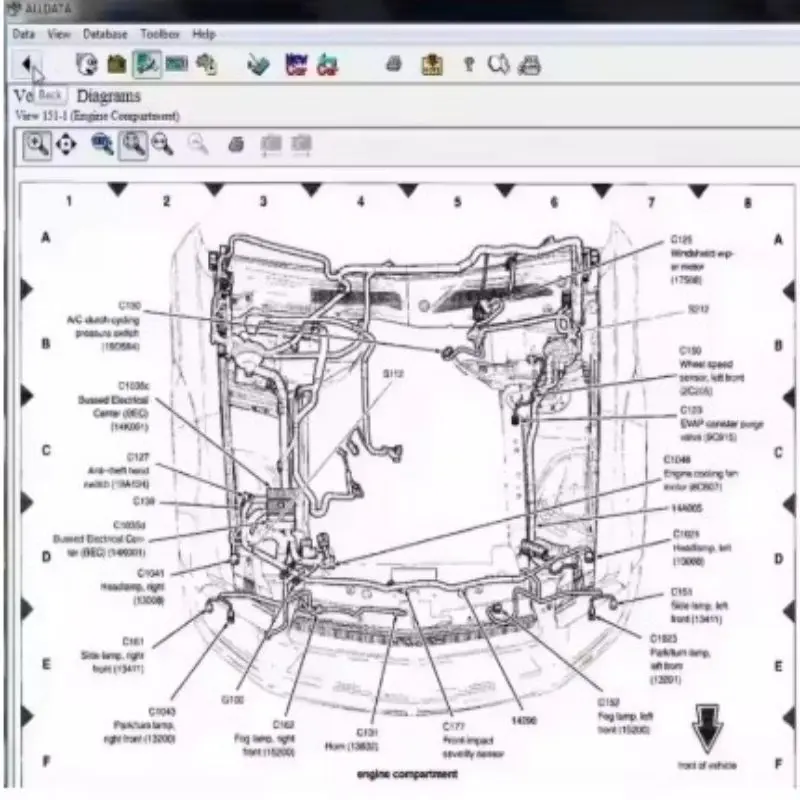The image size is (800, 800).
Task: Click the question mark help icon
Action: tap(469, 65)
